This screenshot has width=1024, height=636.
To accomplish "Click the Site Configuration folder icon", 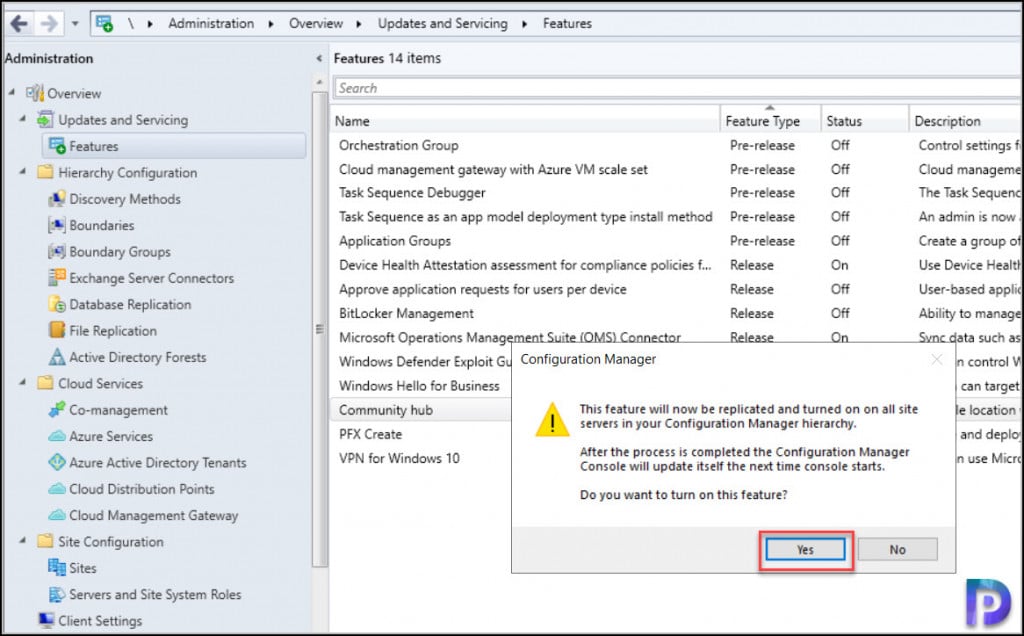I will click(x=45, y=541).
